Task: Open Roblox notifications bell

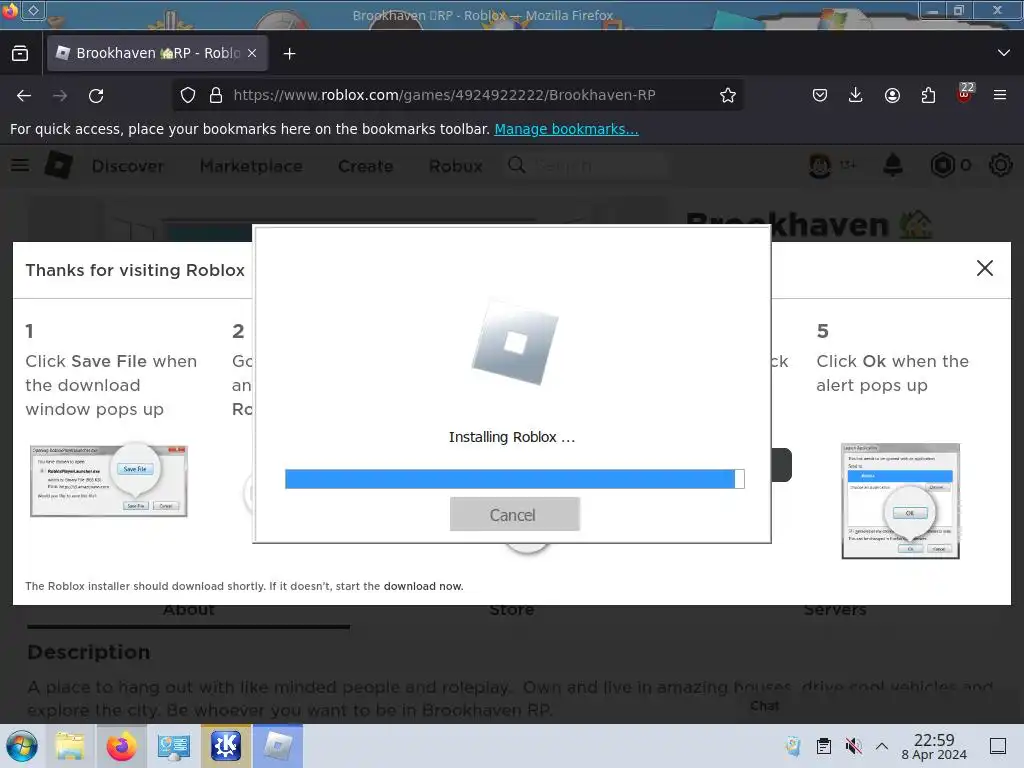Action: click(x=893, y=165)
